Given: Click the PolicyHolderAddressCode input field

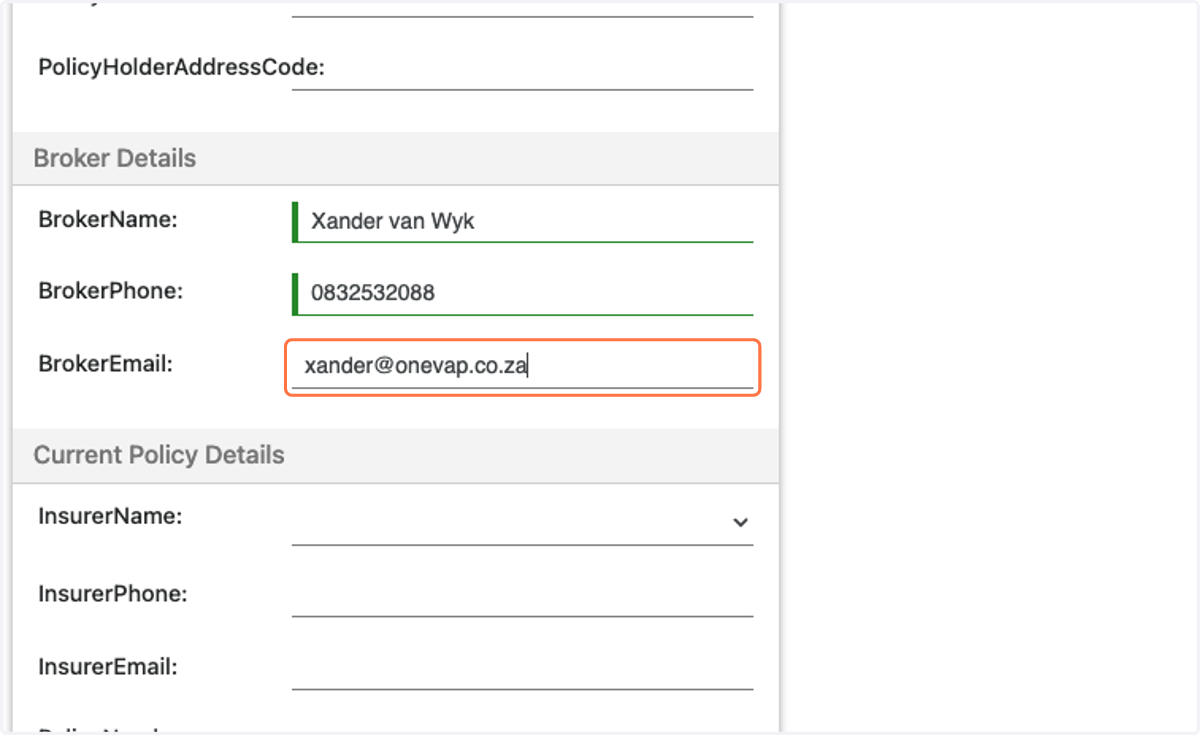Looking at the screenshot, I should (x=522, y=70).
